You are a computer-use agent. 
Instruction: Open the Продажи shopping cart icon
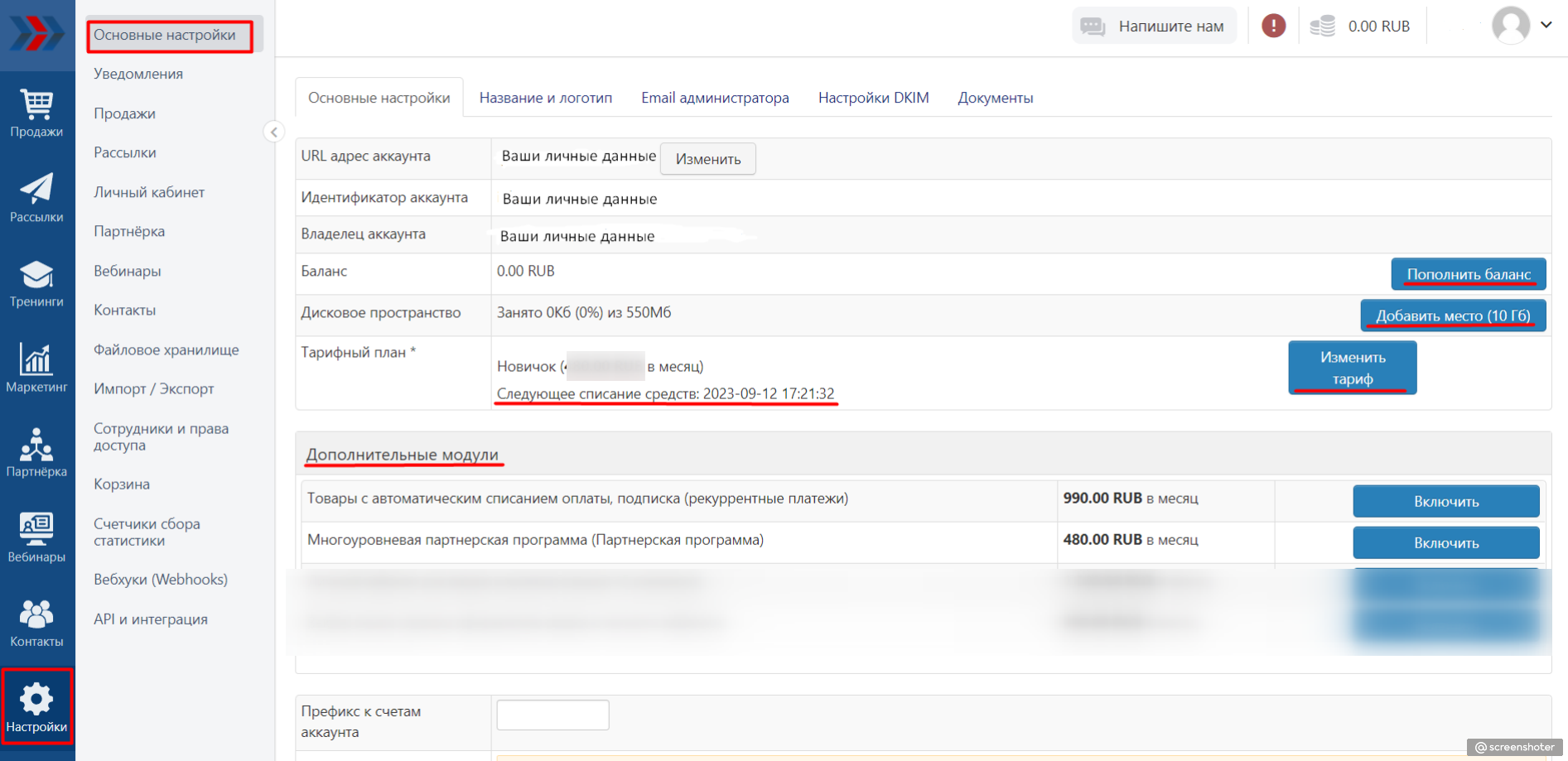[x=36, y=105]
